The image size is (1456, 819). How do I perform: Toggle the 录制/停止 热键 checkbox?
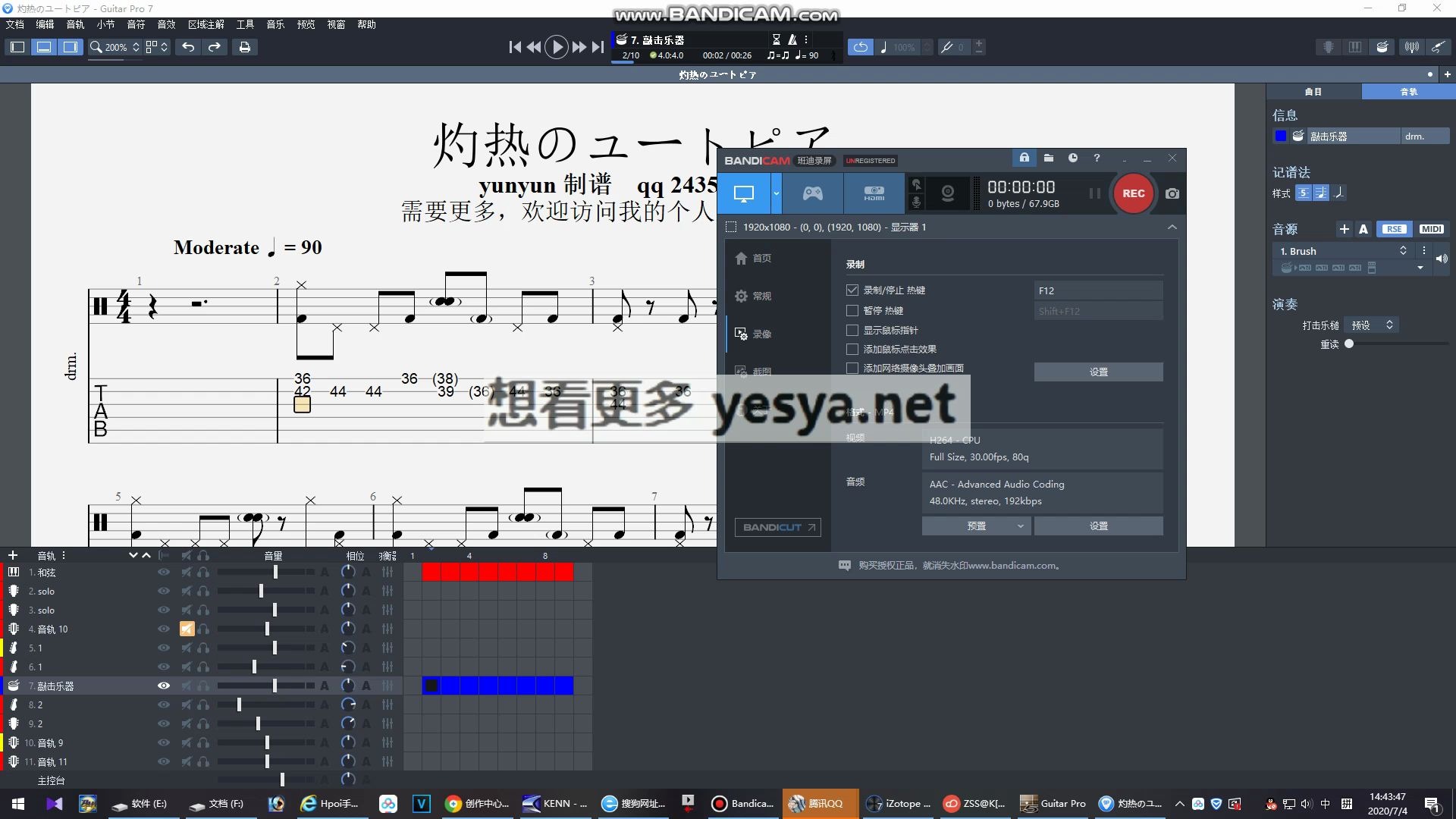(852, 290)
